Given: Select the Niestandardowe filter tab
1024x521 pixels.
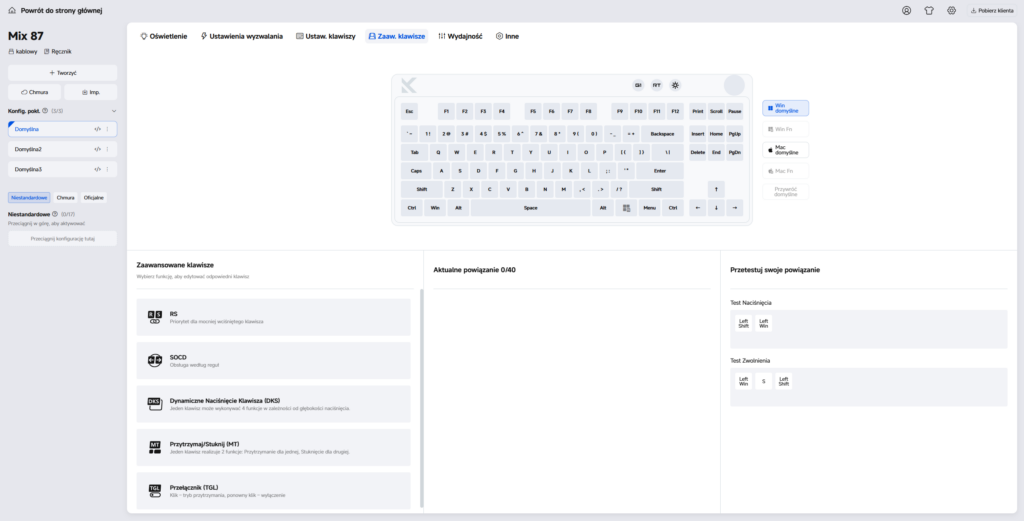Looking at the screenshot, I should click(x=29, y=197).
